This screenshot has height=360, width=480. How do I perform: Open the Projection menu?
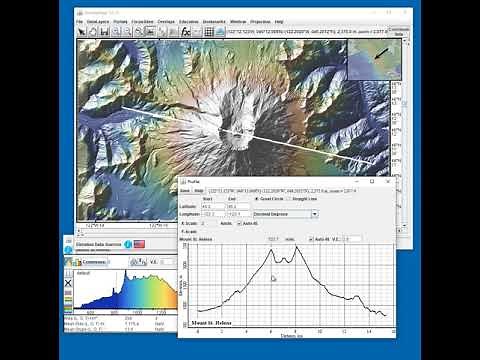[260, 22]
